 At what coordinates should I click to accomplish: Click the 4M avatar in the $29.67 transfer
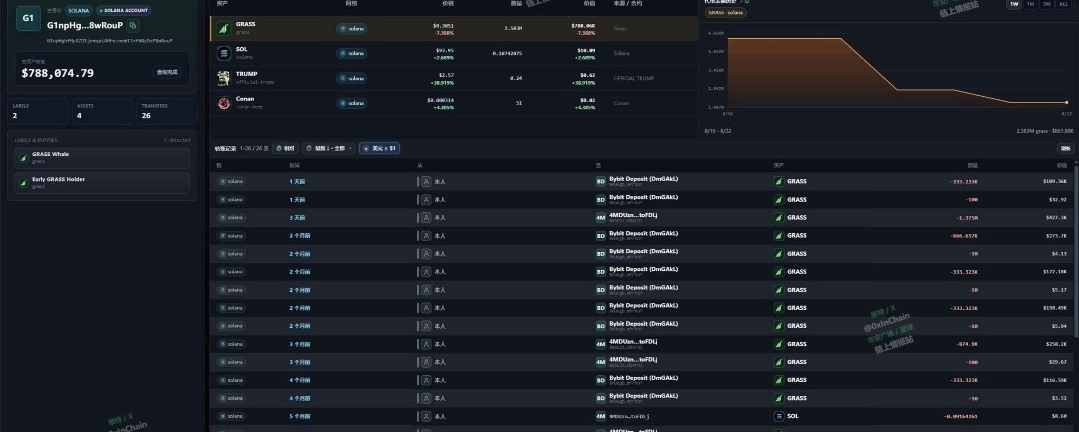pyautogui.click(x=601, y=362)
